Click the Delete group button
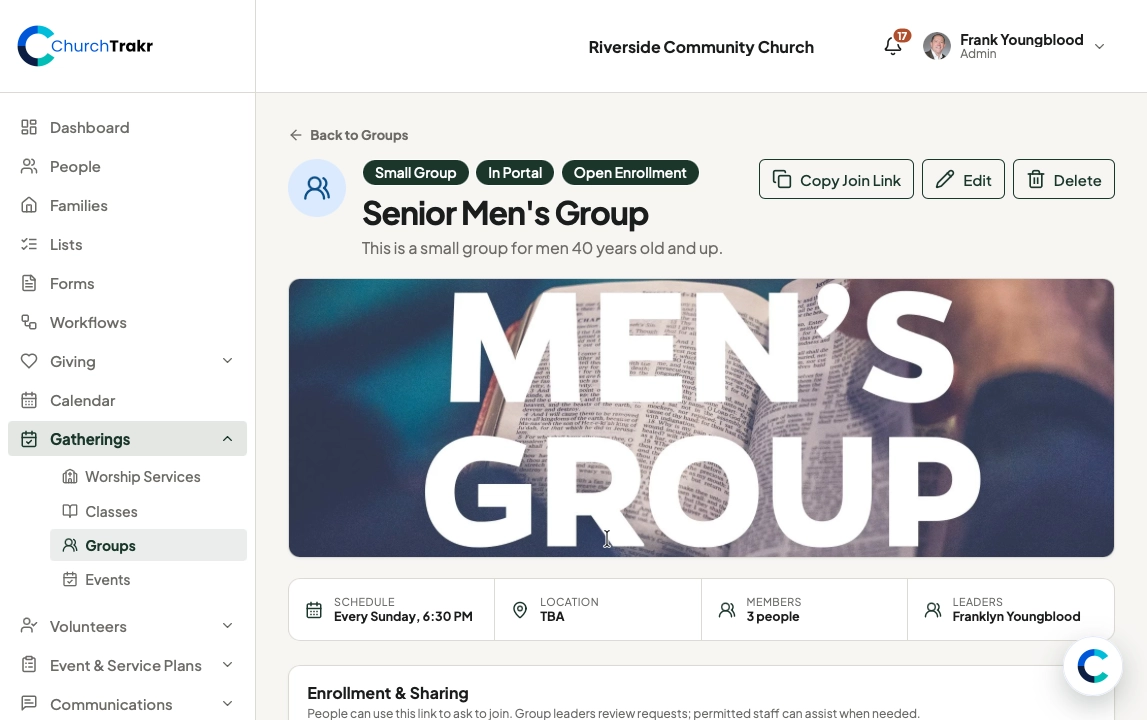 coord(1064,179)
